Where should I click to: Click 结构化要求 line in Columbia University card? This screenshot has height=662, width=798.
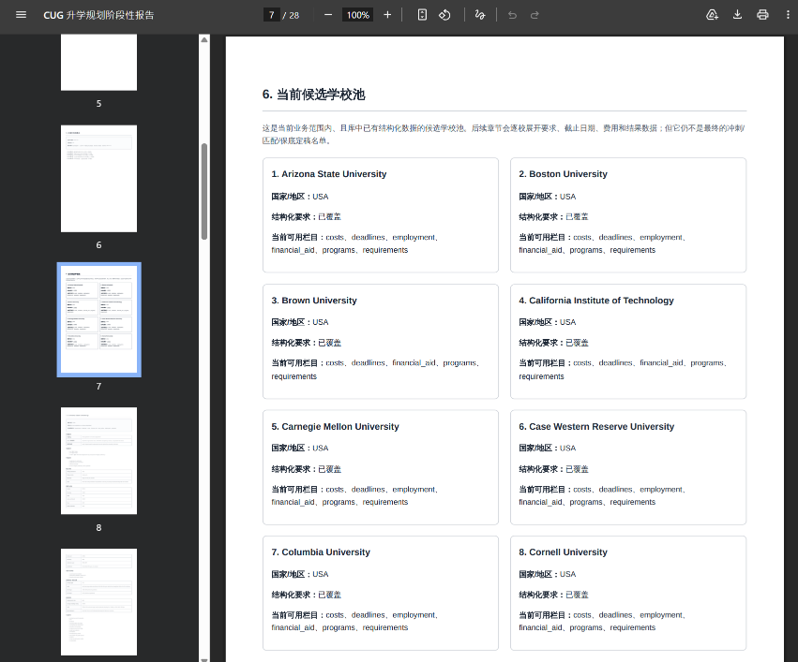tap(306, 594)
